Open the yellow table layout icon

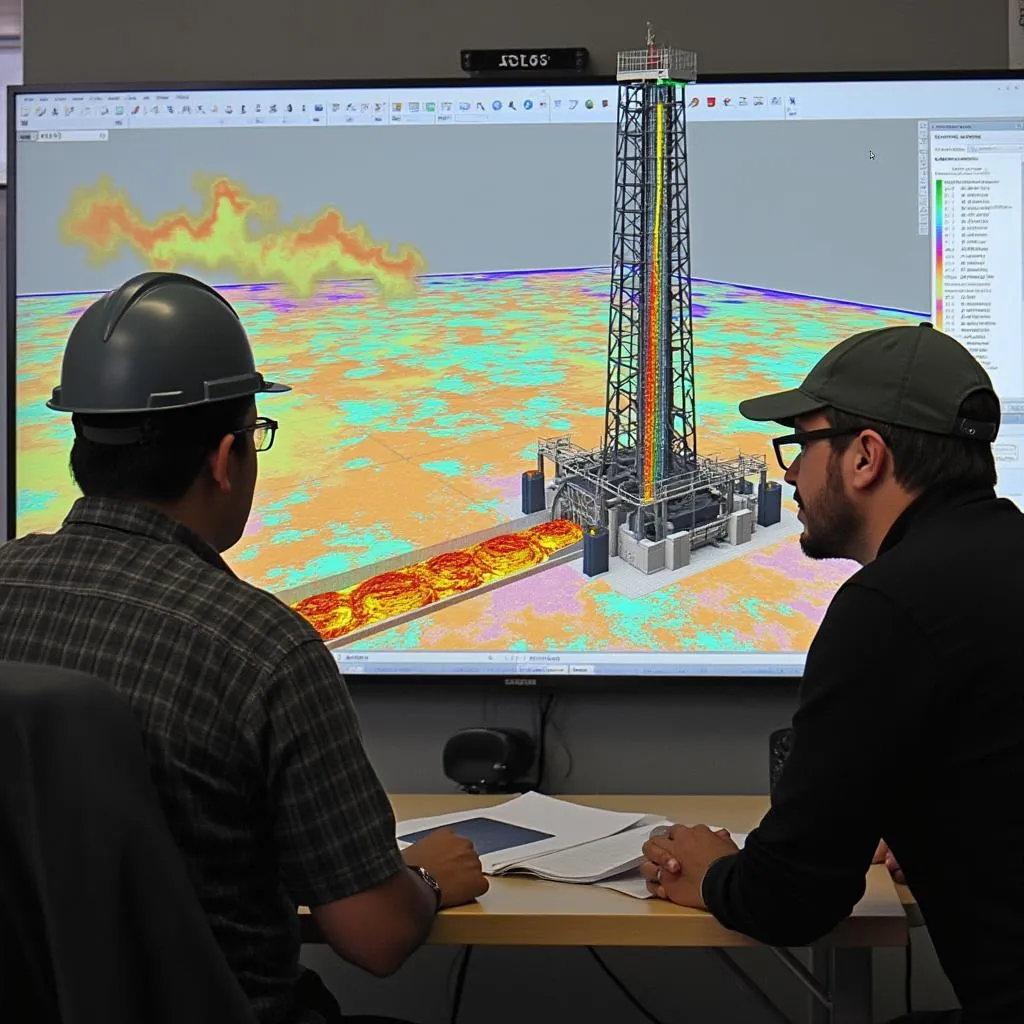click(396, 107)
